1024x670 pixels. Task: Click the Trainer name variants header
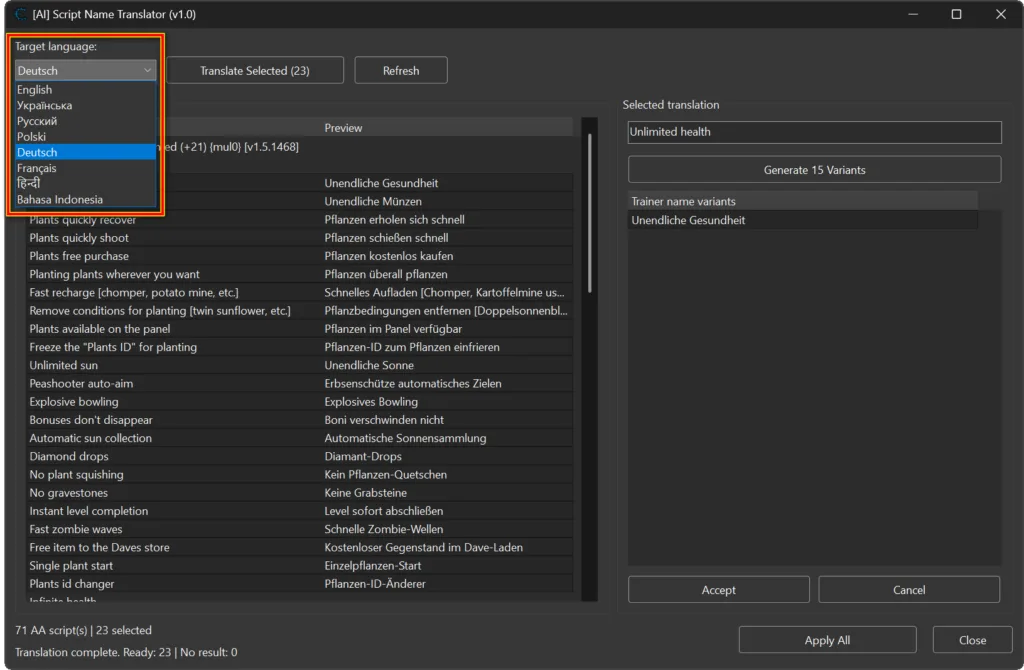803,201
